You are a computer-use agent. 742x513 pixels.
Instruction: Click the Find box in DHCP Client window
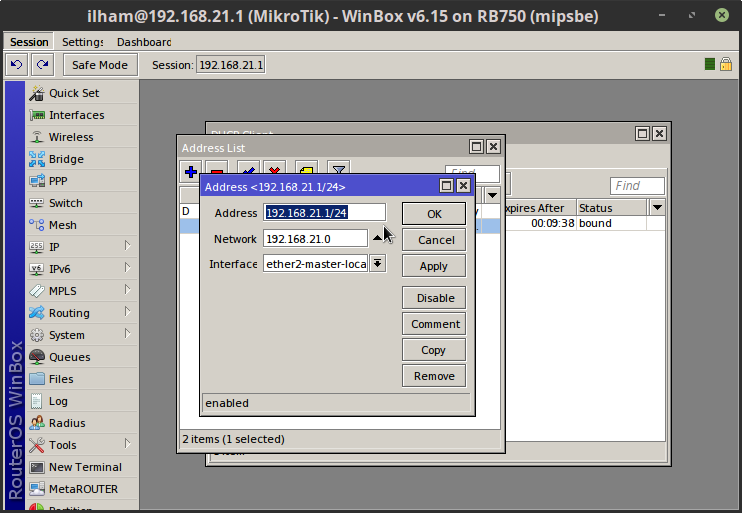[637, 186]
